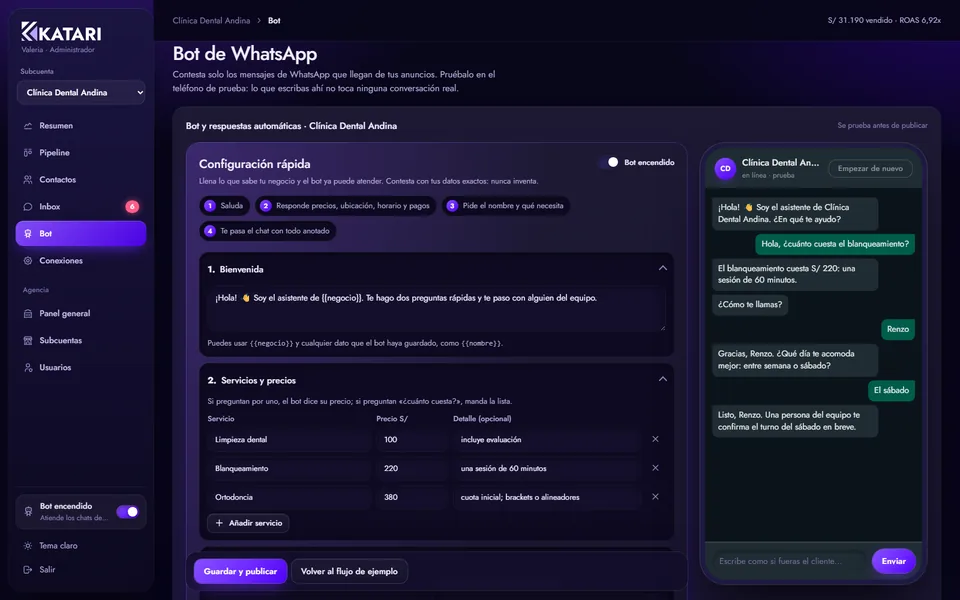Click the Salir logout icon
Image resolution: width=960 pixels, height=600 pixels.
(28, 569)
